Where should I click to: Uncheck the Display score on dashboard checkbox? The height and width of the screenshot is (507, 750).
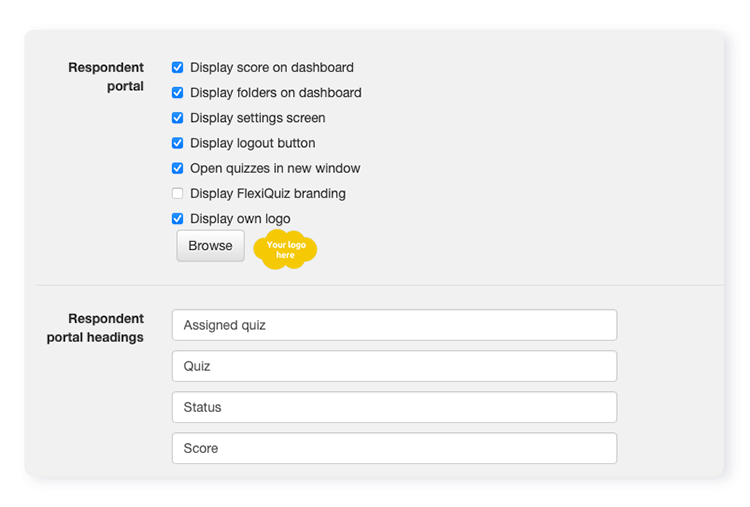(x=177, y=68)
